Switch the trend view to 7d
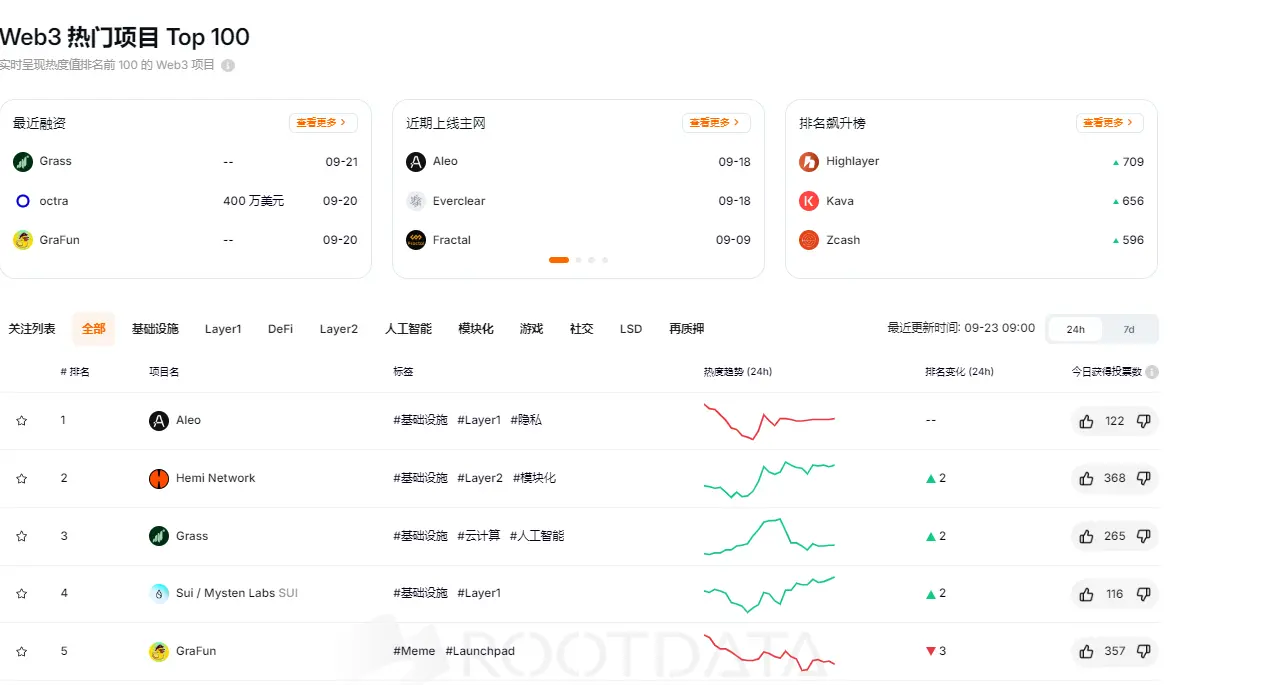Image resolution: width=1270 pixels, height=685 pixels. click(1128, 328)
